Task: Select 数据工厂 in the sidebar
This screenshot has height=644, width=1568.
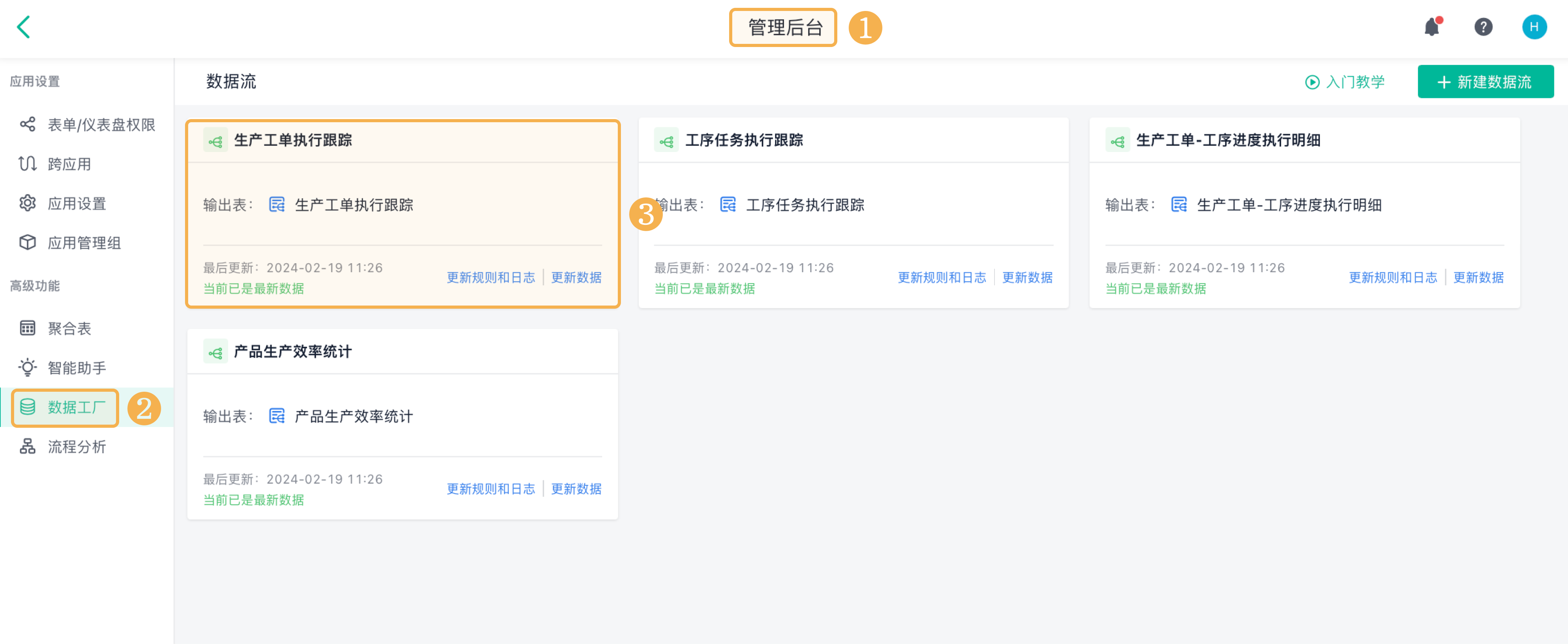Action: 87,407
